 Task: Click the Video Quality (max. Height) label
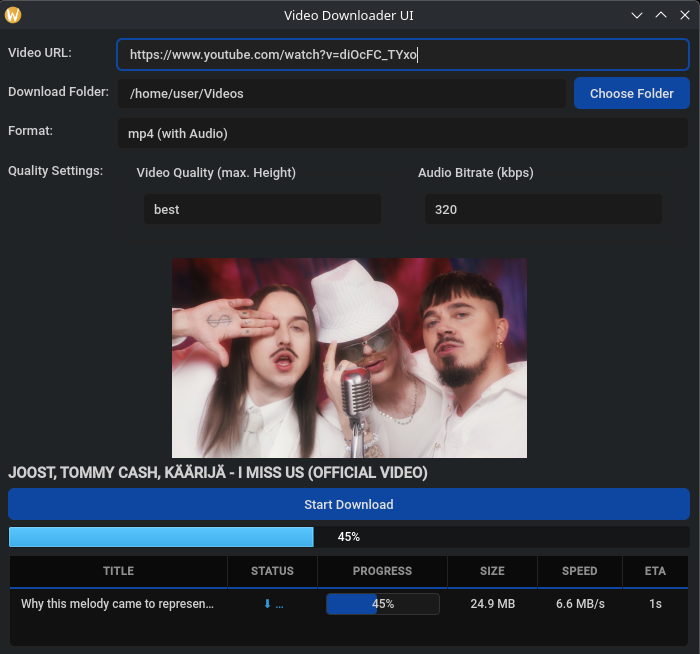(x=216, y=172)
